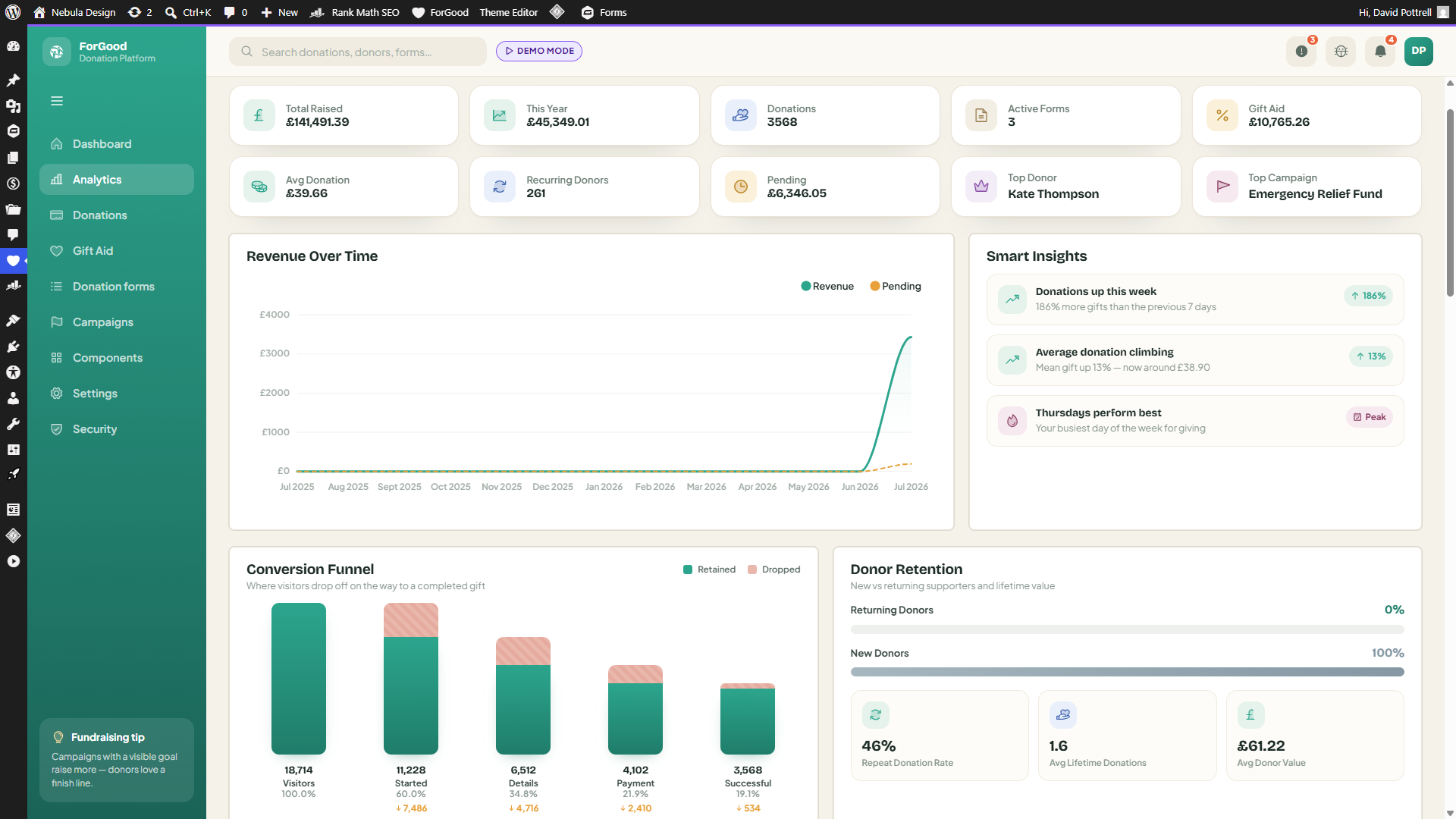Click the DP user avatar
1456x819 pixels.
tap(1419, 52)
